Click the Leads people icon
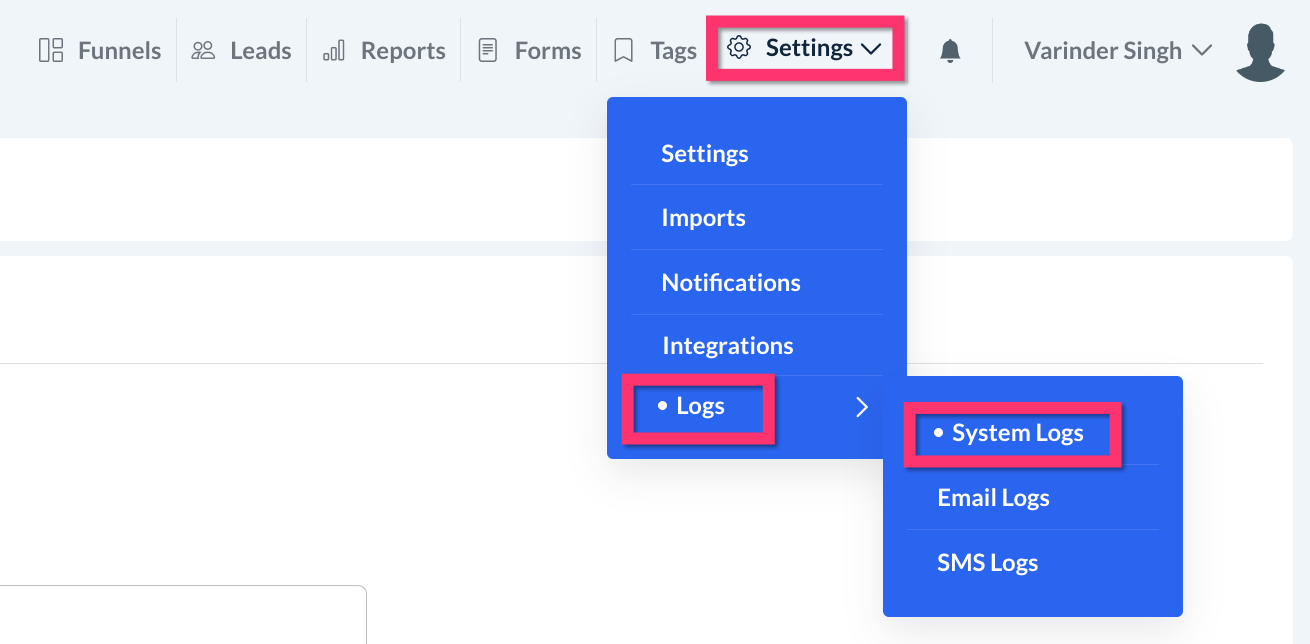Screen dimensions: 1310x644 pyautogui.click(x=204, y=50)
